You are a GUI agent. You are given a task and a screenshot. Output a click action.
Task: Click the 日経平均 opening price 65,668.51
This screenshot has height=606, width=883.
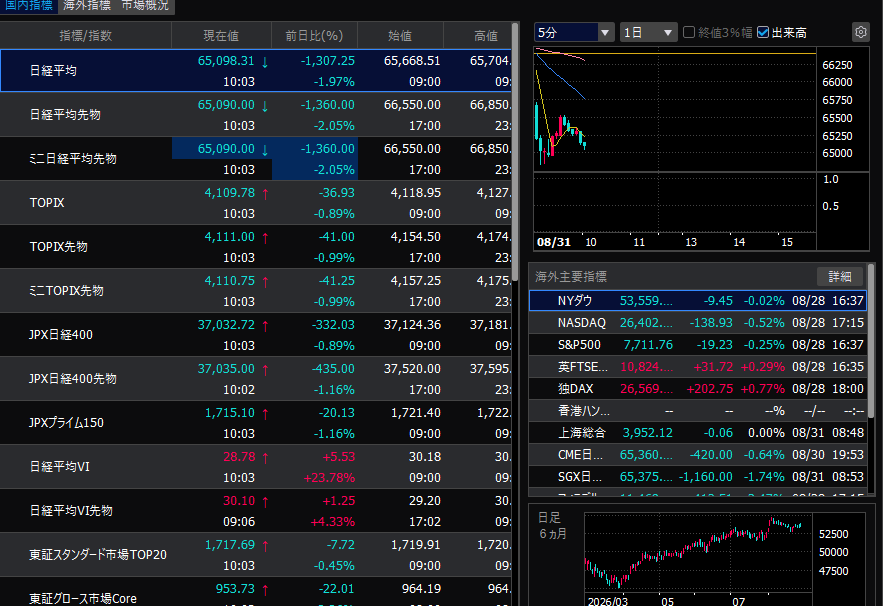[412, 60]
